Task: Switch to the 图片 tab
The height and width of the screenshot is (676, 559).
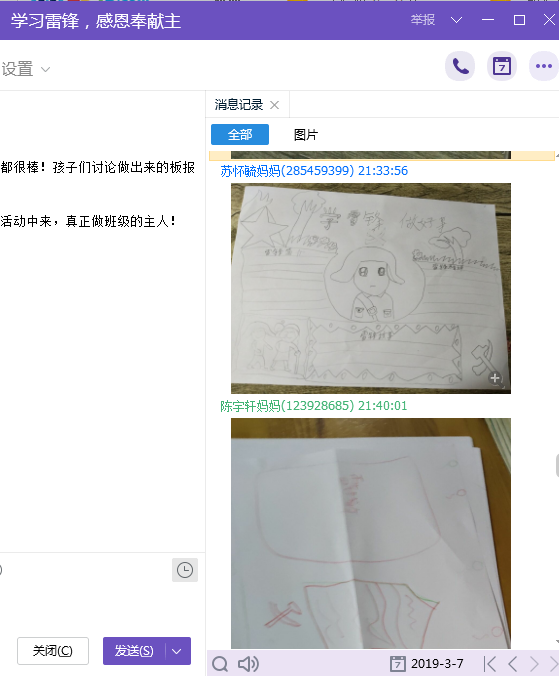Action: (x=306, y=135)
